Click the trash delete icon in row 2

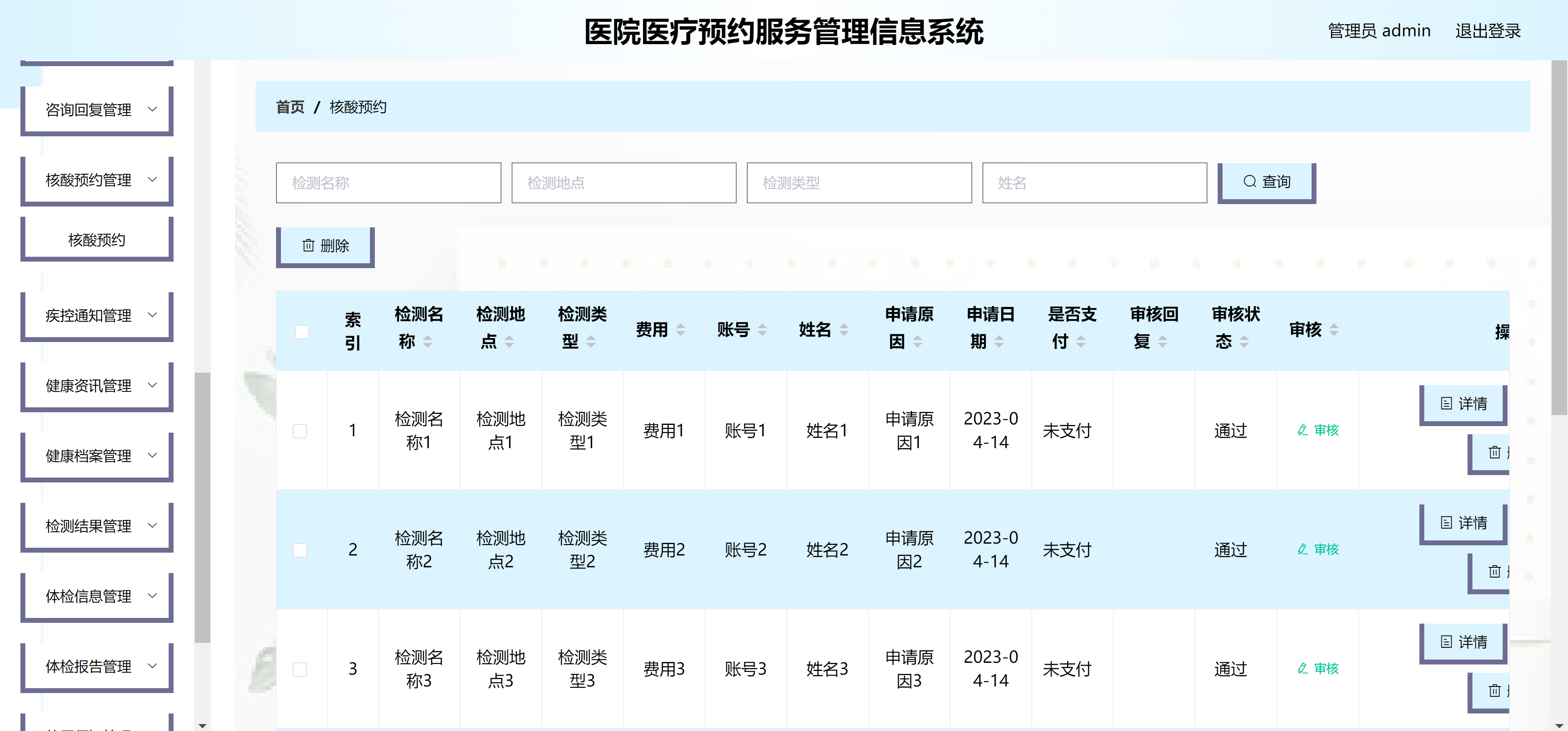(x=1494, y=571)
